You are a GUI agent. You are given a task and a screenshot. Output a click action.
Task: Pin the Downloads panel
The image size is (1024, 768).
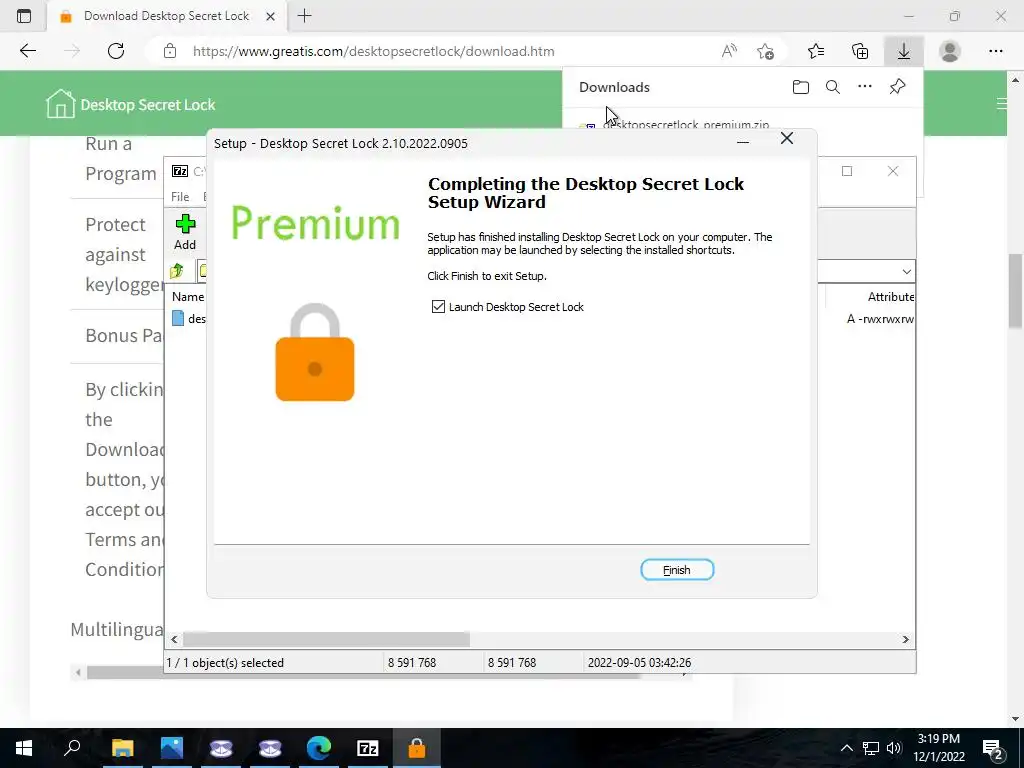pos(897,87)
